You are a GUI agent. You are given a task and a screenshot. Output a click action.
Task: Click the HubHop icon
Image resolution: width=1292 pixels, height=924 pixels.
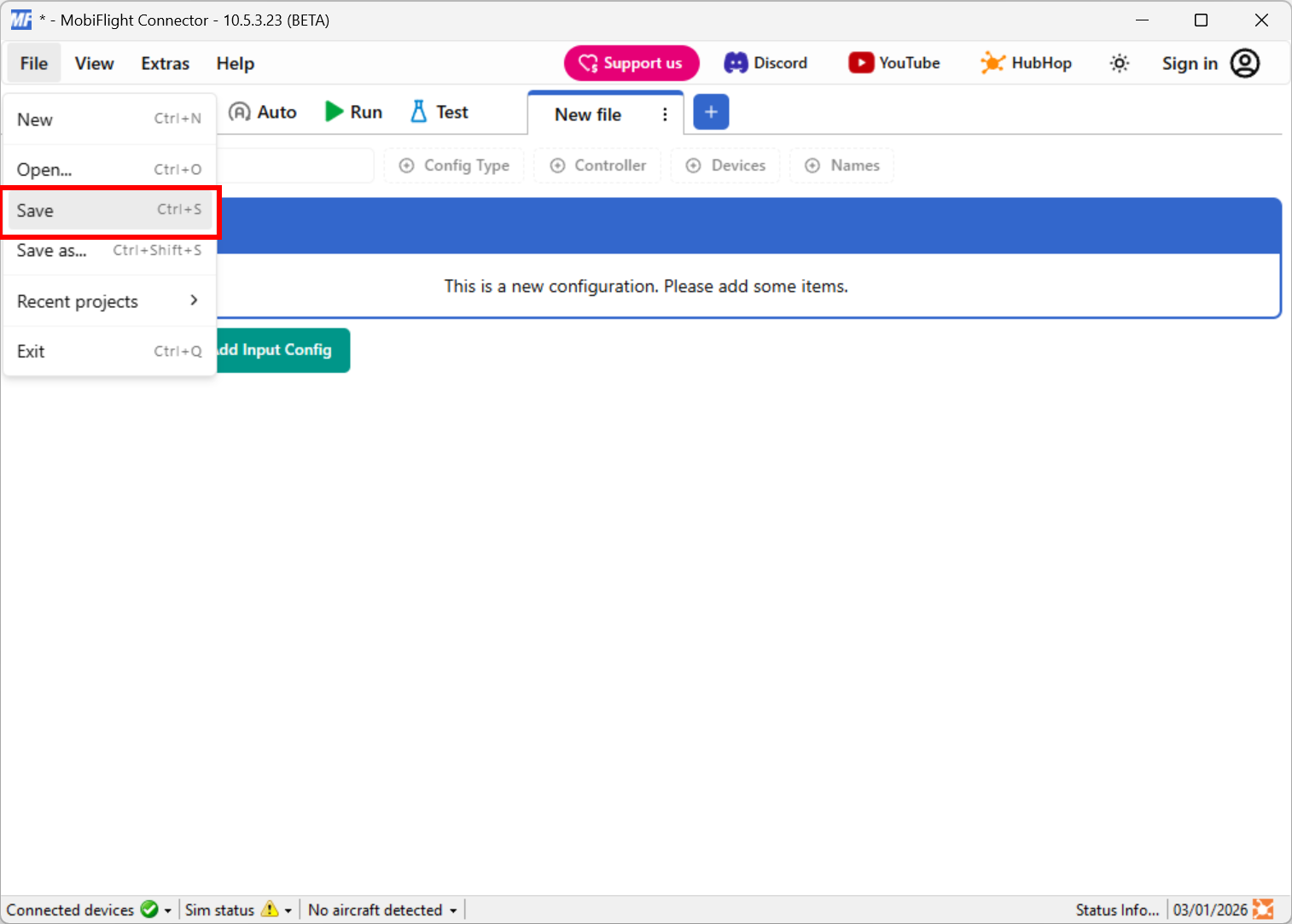pyautogui.click(x=992, y=62)
